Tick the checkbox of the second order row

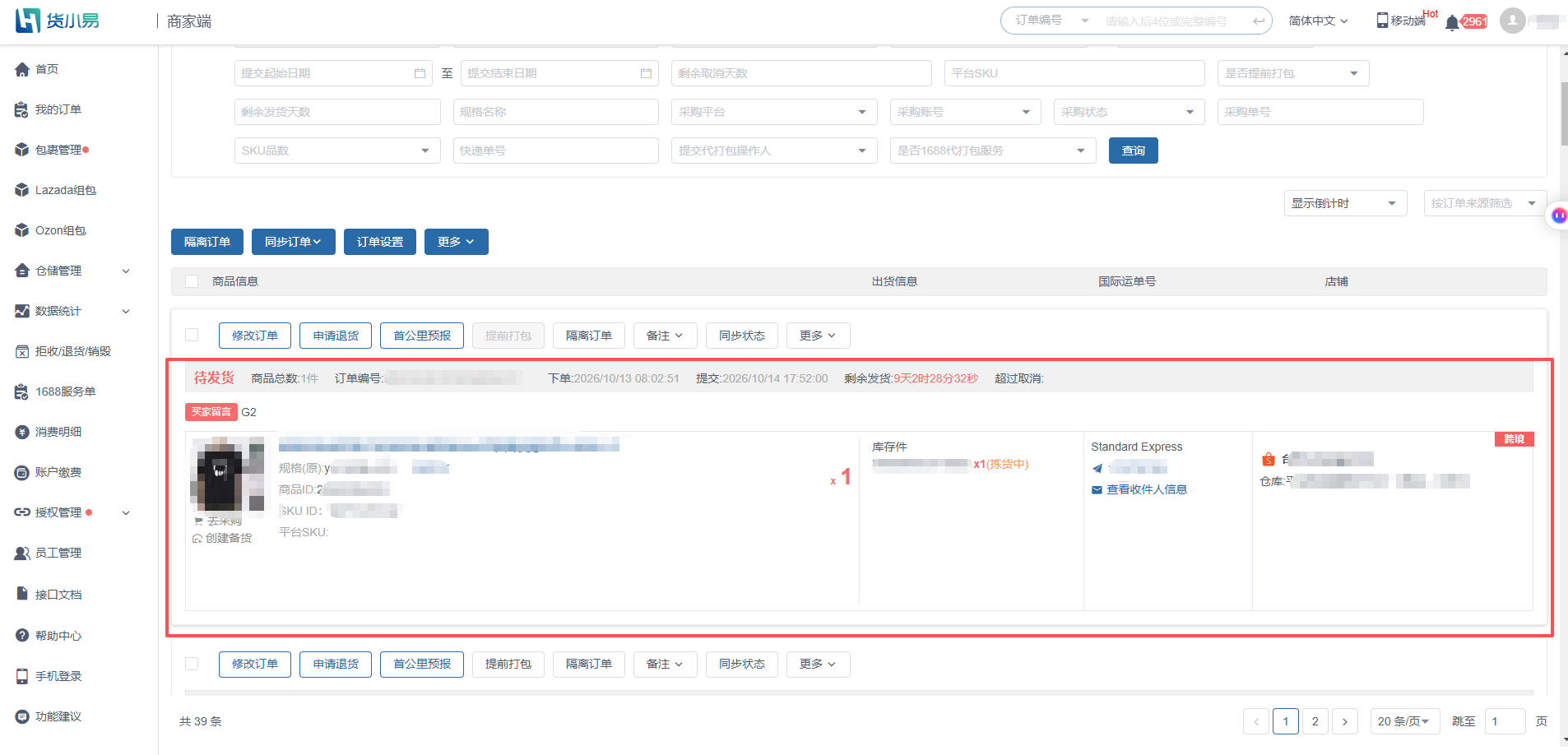pyautogui.click(x=192, y=664)
